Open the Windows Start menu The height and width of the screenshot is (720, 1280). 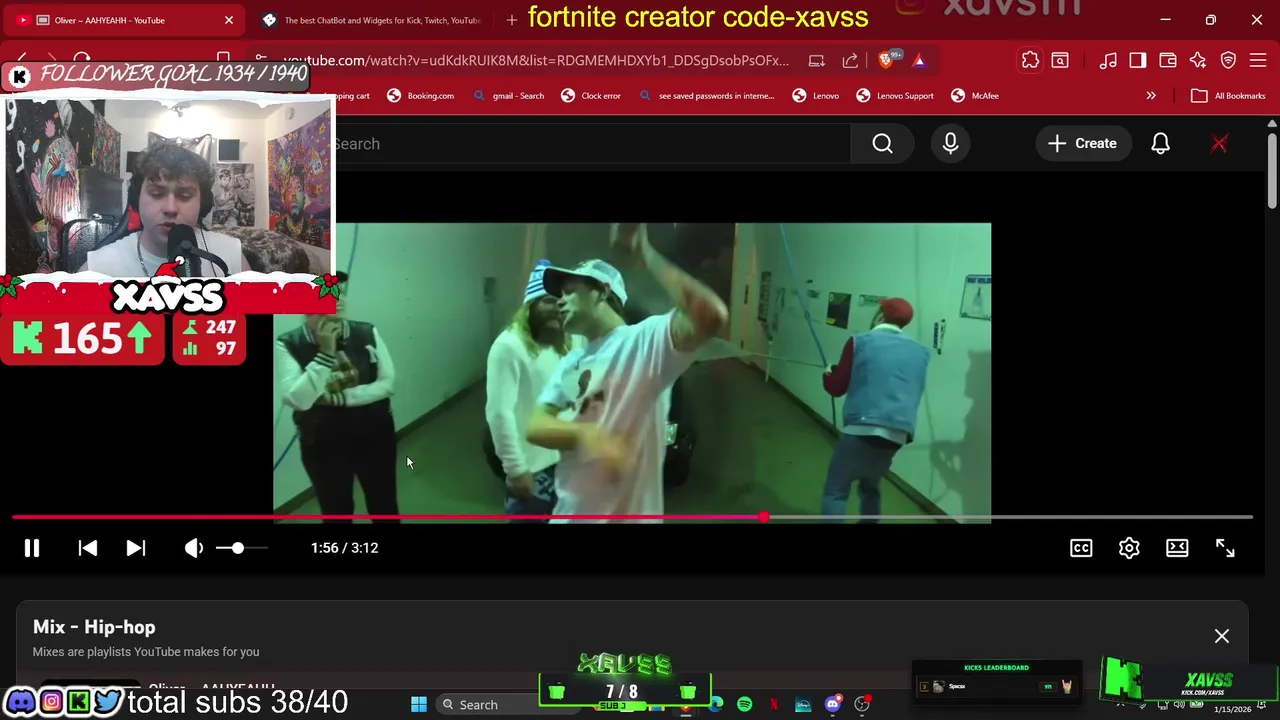(419, 705)
